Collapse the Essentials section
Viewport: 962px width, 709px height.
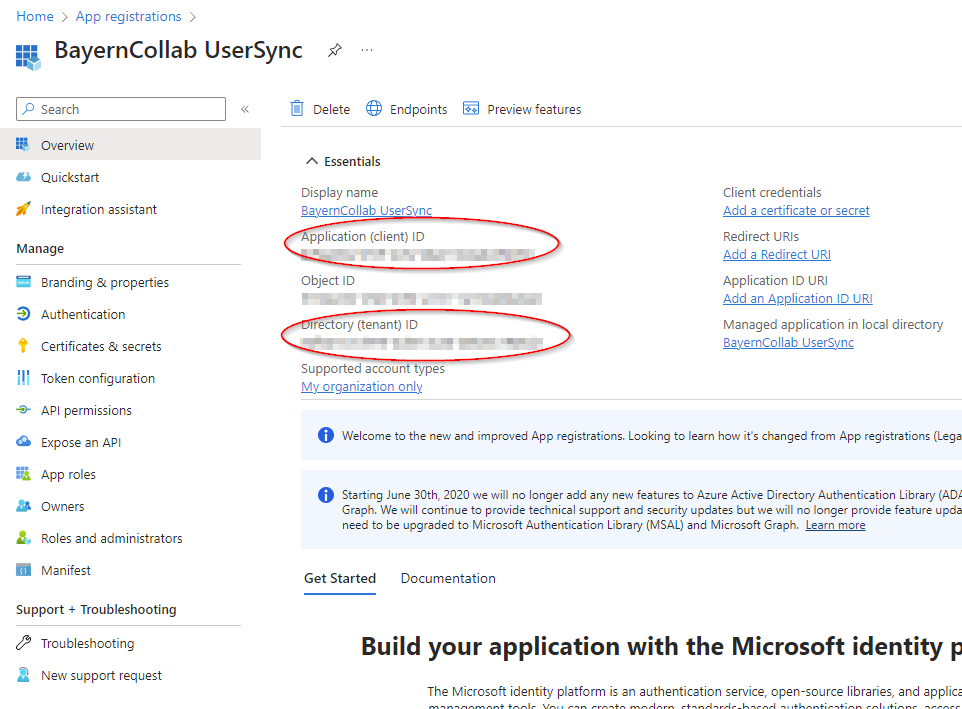coord(312,161)
